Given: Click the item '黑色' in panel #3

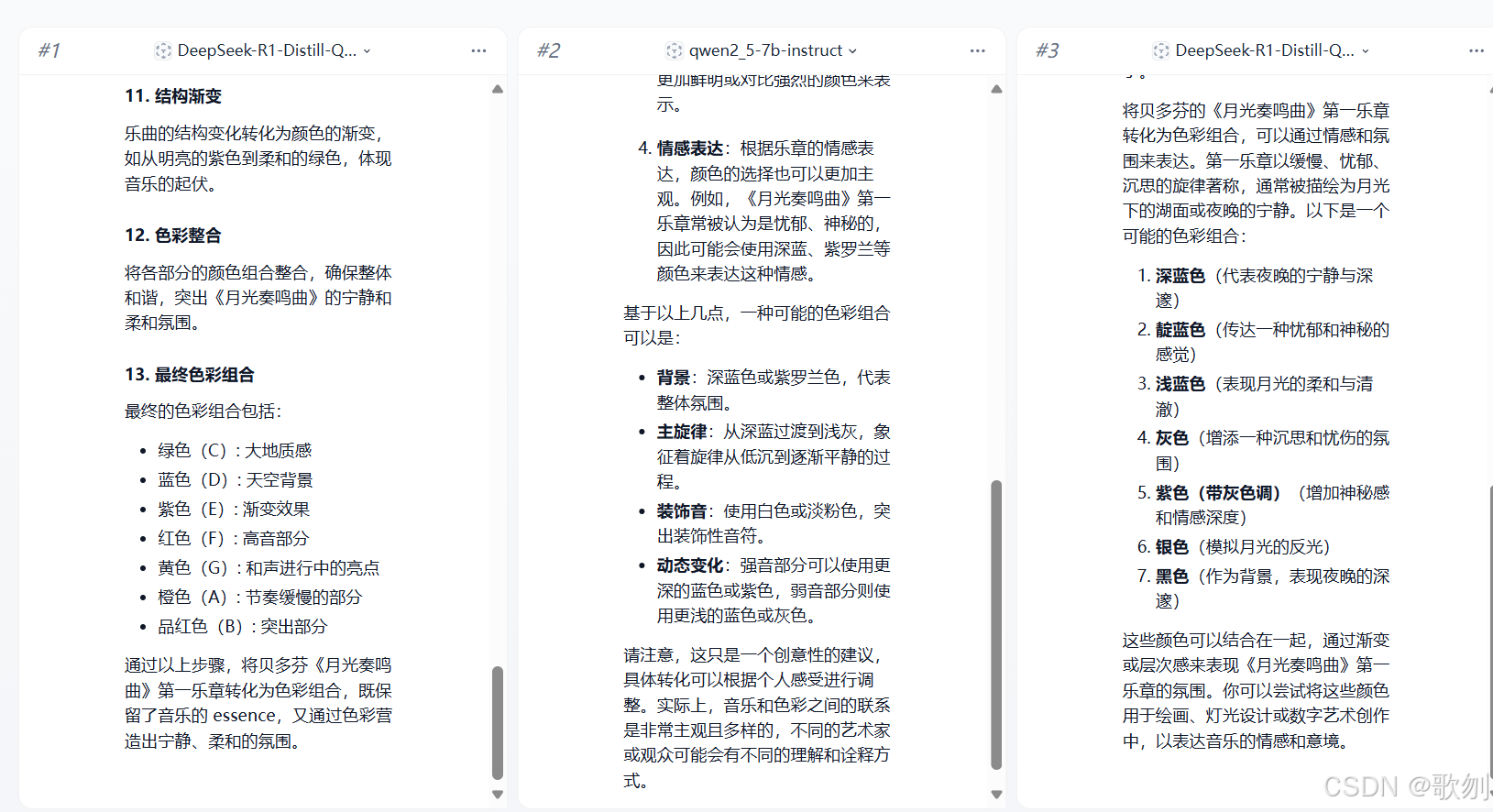Looking at the screenshot, I should tap(1172, 576).
